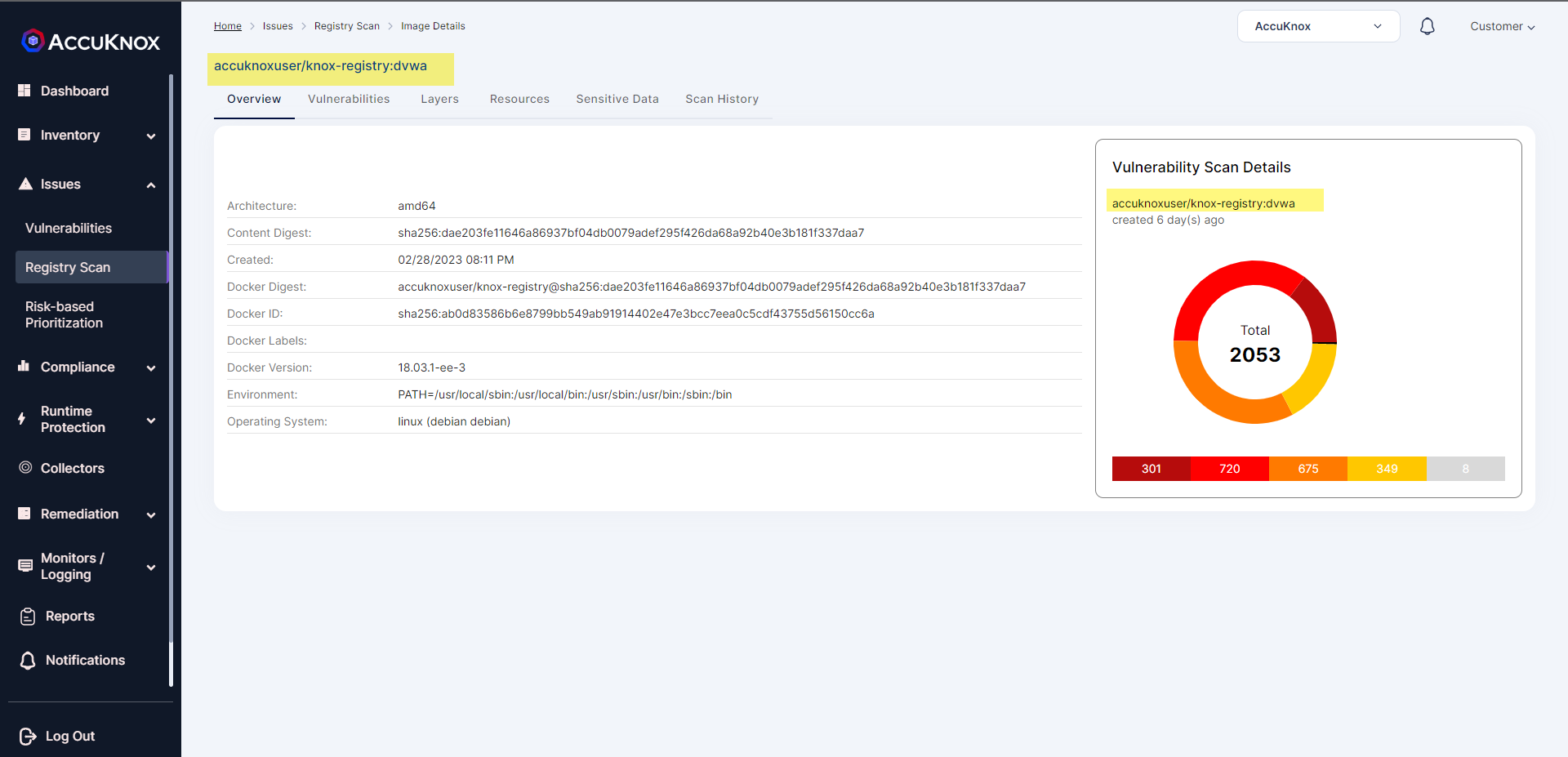The height and width of the screenshot is (757, 1568).
Task: Click the Docker Version 18.03.1-ee-3 value
Action: click(432, 367)
